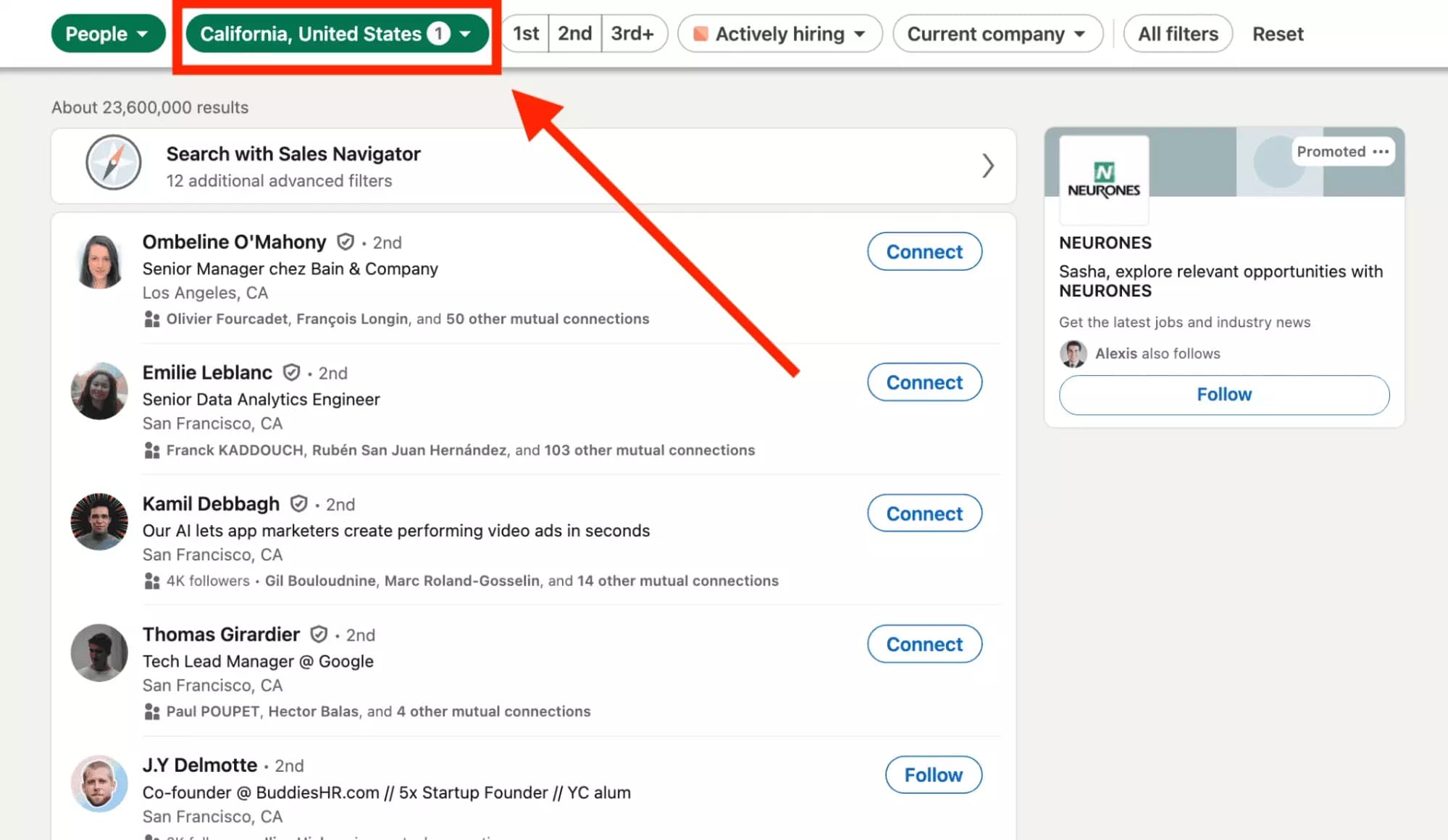1448x840 pixels.
Task: Open the Sales Navigator card chevron arrow
Action: (988, 166)
